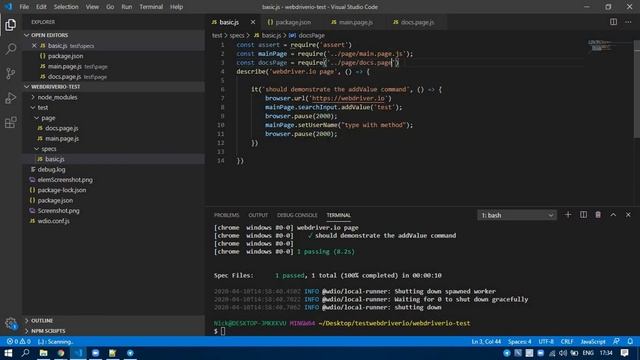
Task: Open File Explorer from the taskbar
Action: click(x=43, y=353)
